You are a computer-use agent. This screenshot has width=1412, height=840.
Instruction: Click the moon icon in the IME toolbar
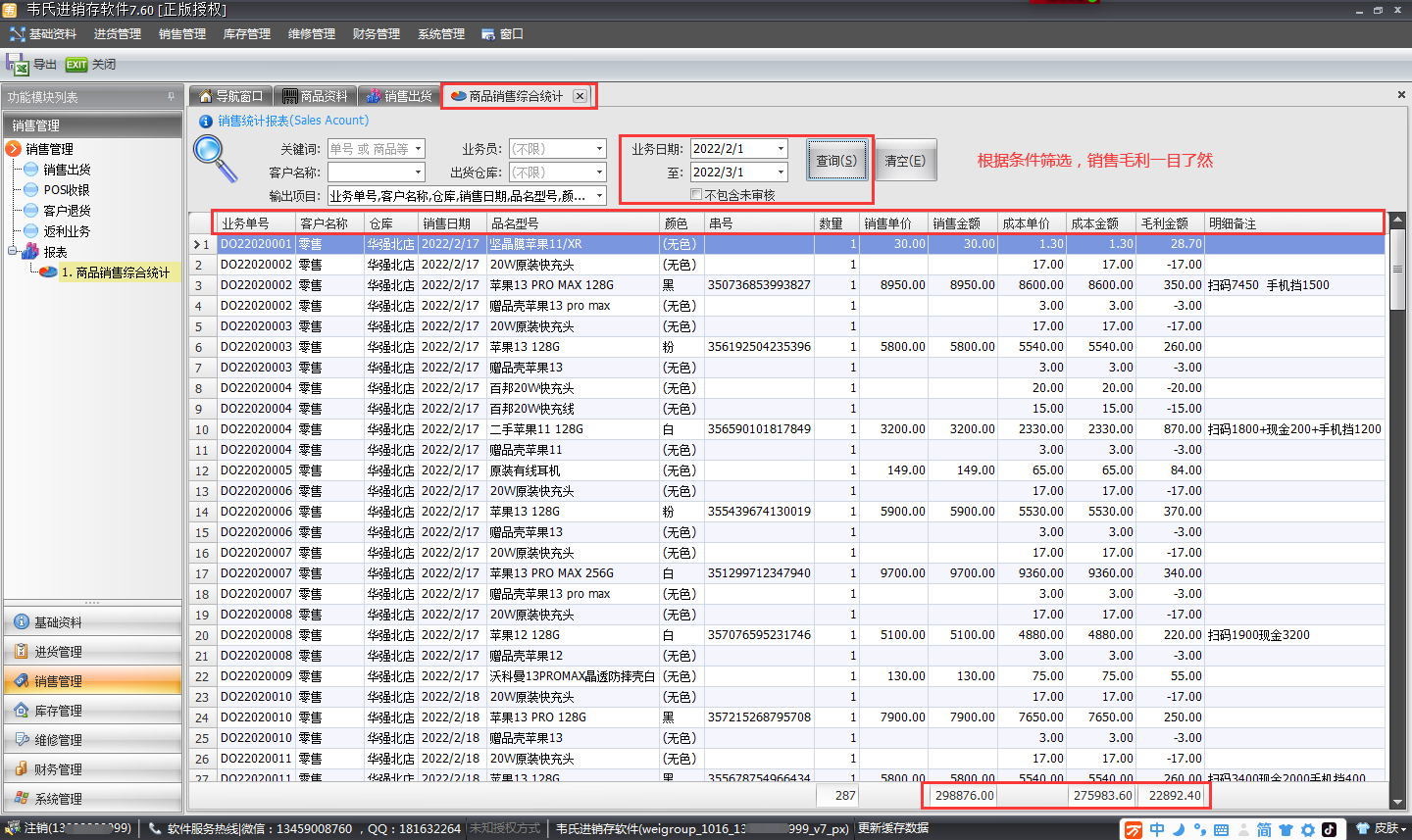tap(1179, 829)
